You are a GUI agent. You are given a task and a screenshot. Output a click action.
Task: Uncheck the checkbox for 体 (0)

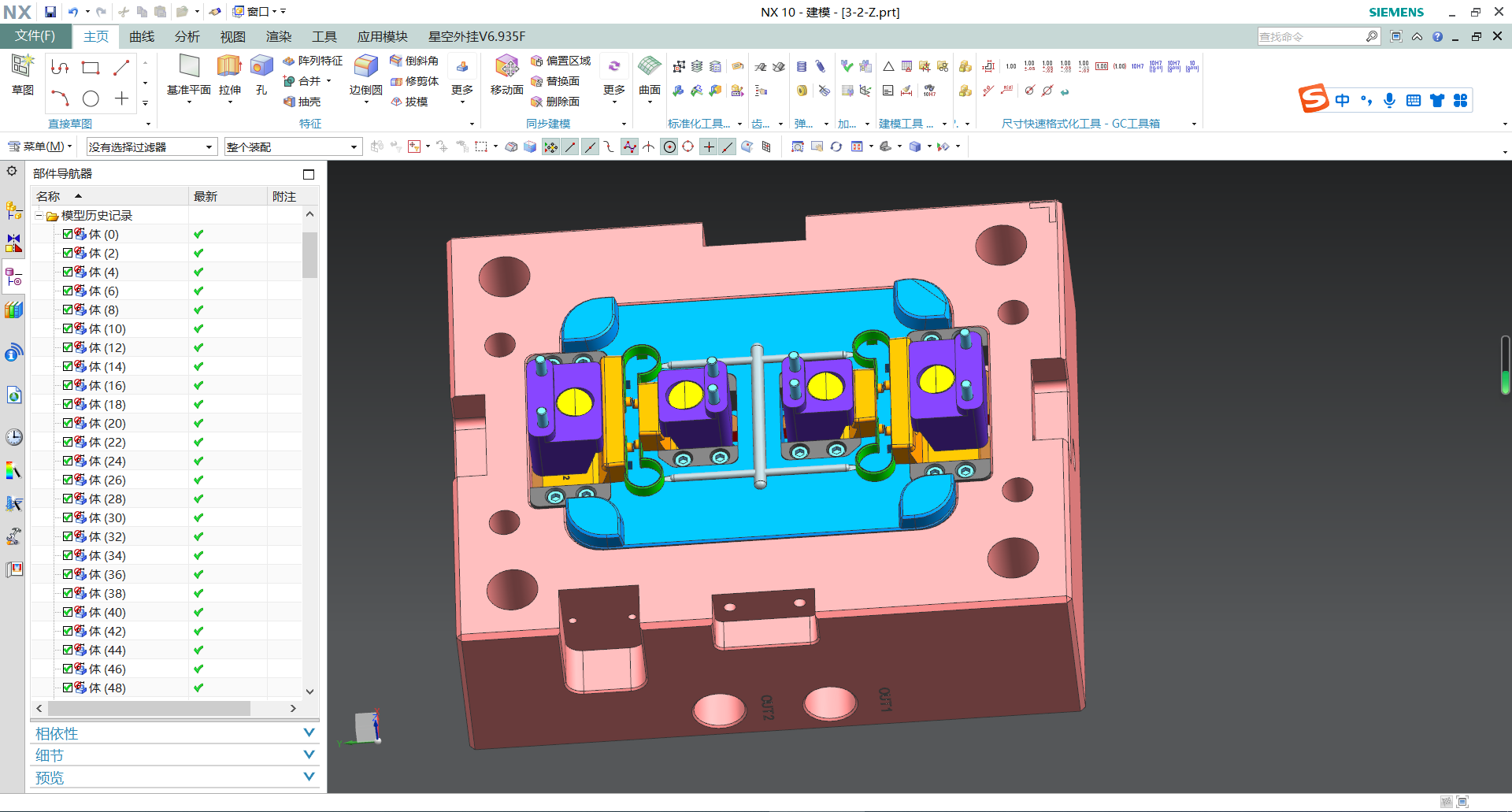point(68,234)
